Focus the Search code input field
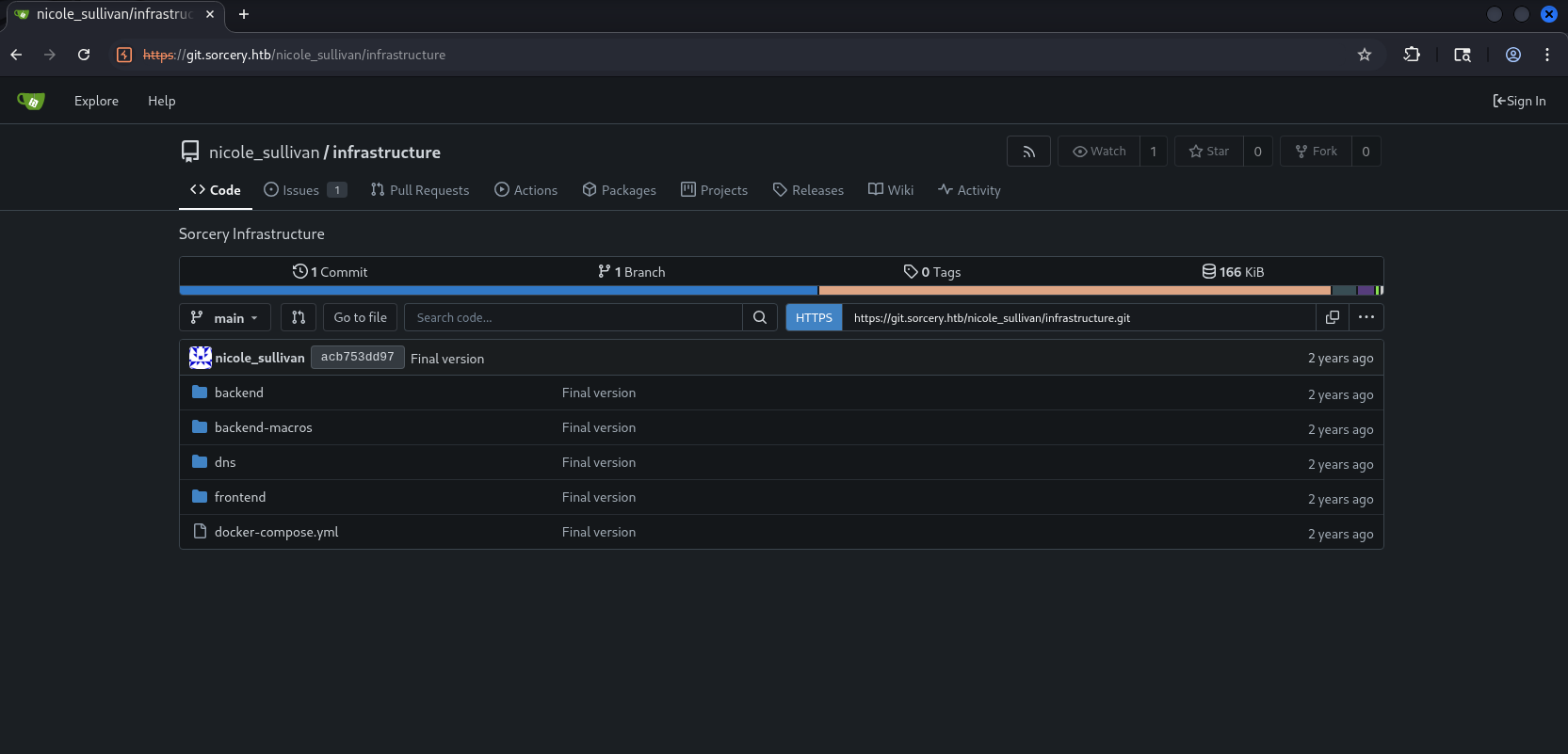Viewport: 1568px width, 754px height. tap(574, 317)
